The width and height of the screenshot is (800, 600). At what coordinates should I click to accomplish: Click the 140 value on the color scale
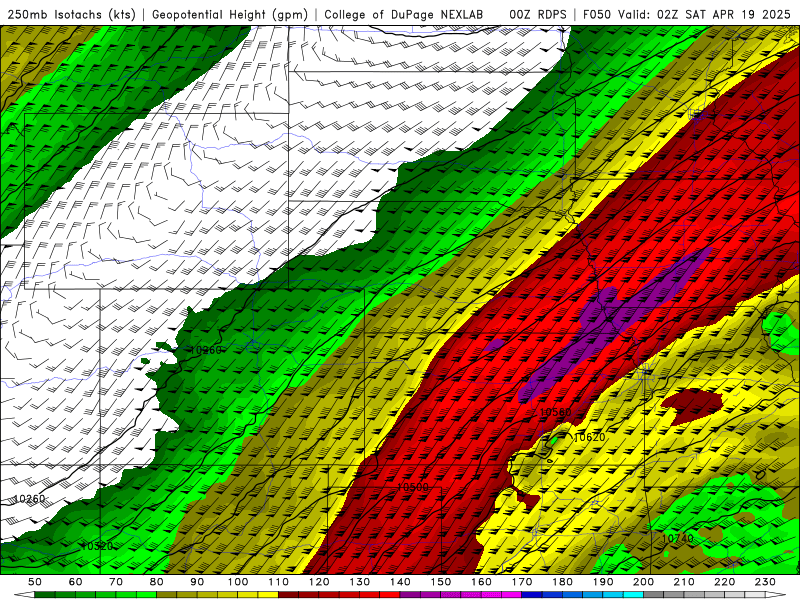tap(400, 582)
